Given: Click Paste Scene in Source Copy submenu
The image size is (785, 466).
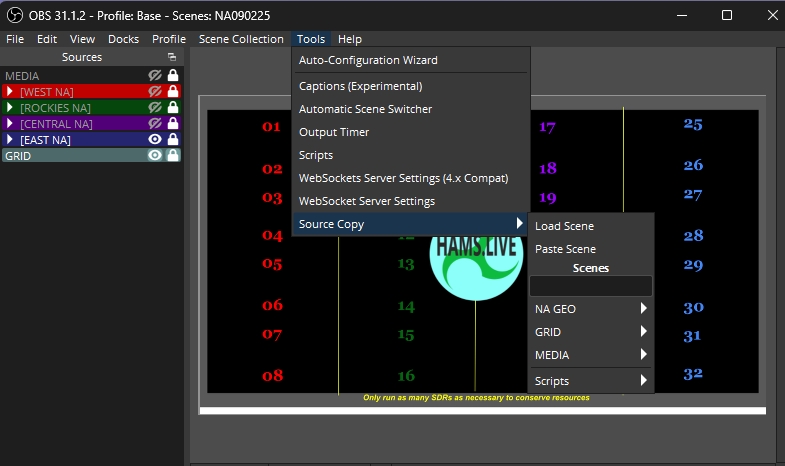Looking at the screenshot, I should [565, 249].
